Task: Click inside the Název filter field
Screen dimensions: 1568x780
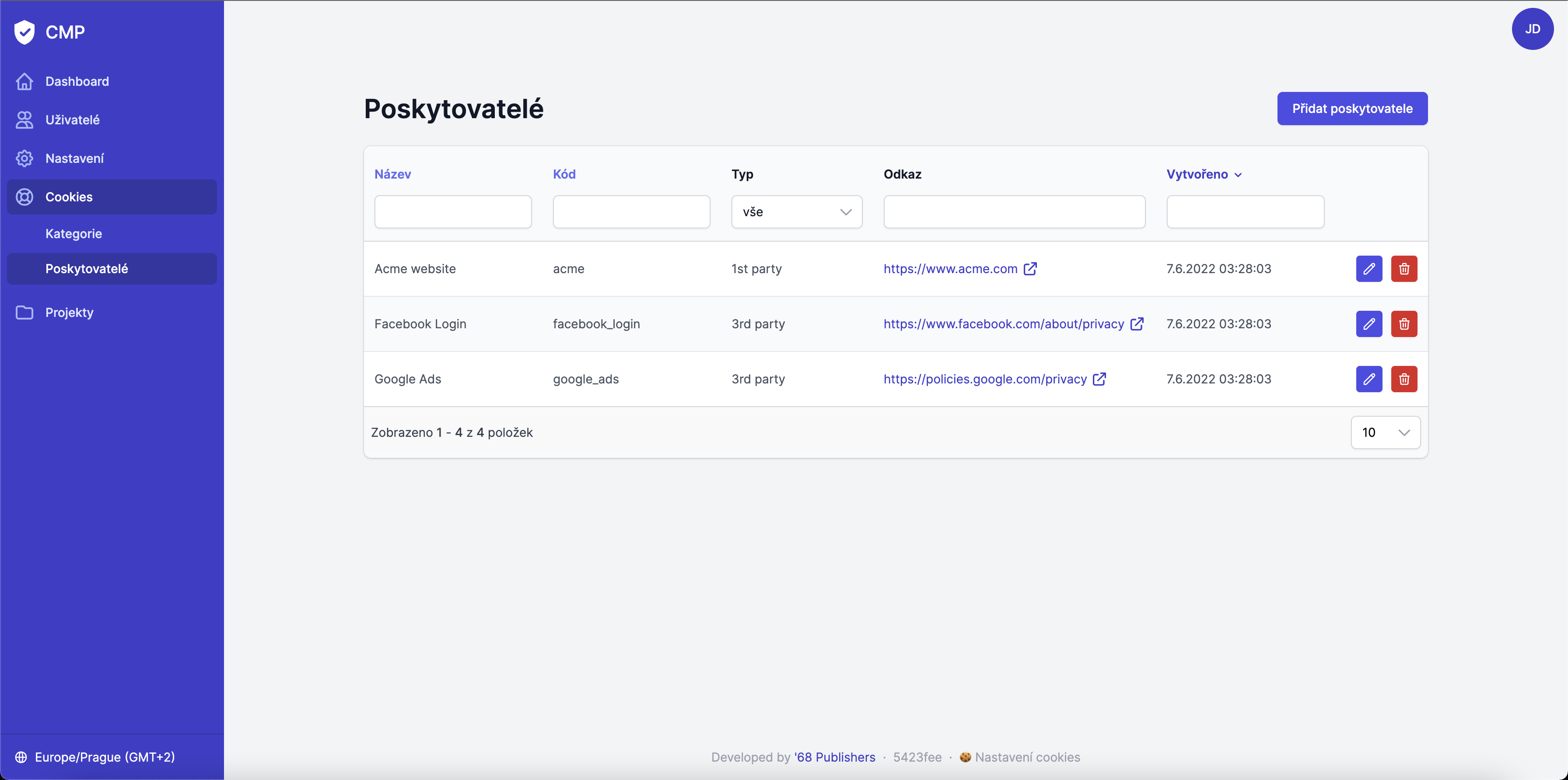Action: coord(453,211)
